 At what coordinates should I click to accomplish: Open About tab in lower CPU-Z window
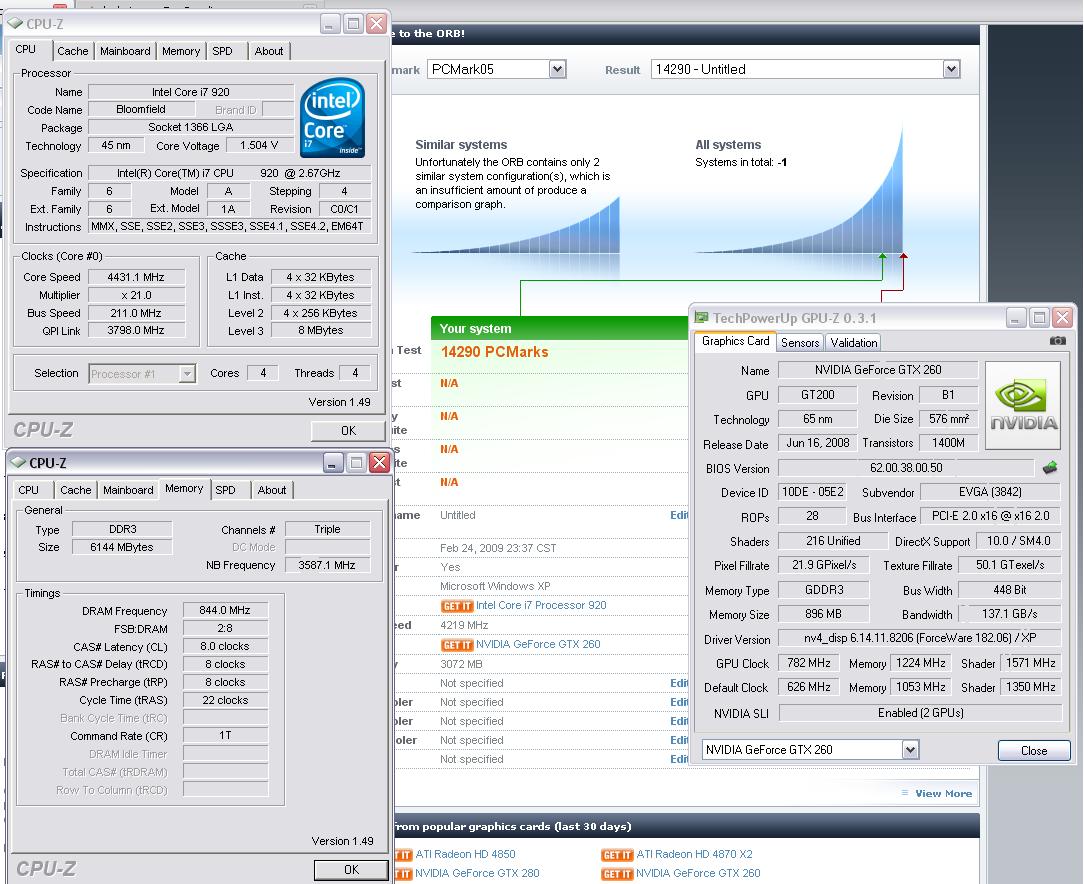[272, 490]
